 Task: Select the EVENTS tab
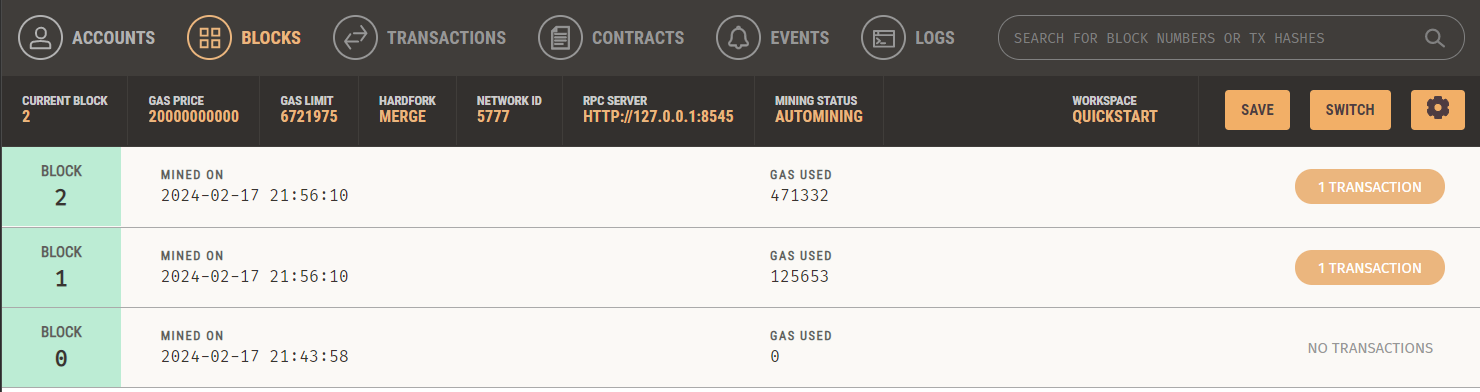[799, 38]
